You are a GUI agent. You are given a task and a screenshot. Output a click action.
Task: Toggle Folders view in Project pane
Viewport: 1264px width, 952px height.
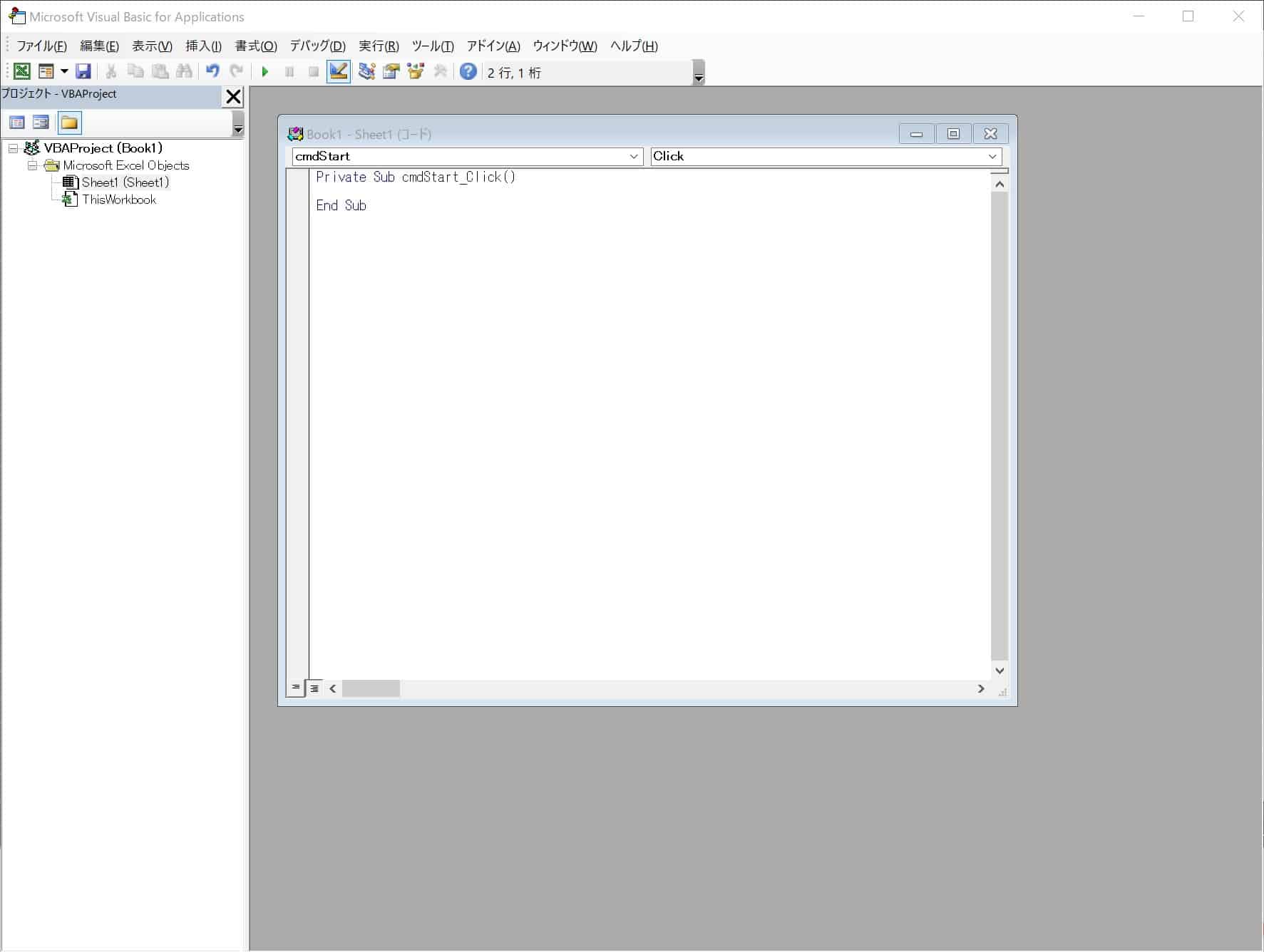coord(69,123)
